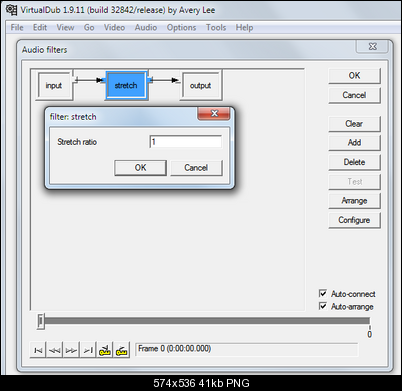Click the mark-out selection end icon
The height and width of the screenshot is (391, 402).
pyautogui.click(x=121, y=350)
